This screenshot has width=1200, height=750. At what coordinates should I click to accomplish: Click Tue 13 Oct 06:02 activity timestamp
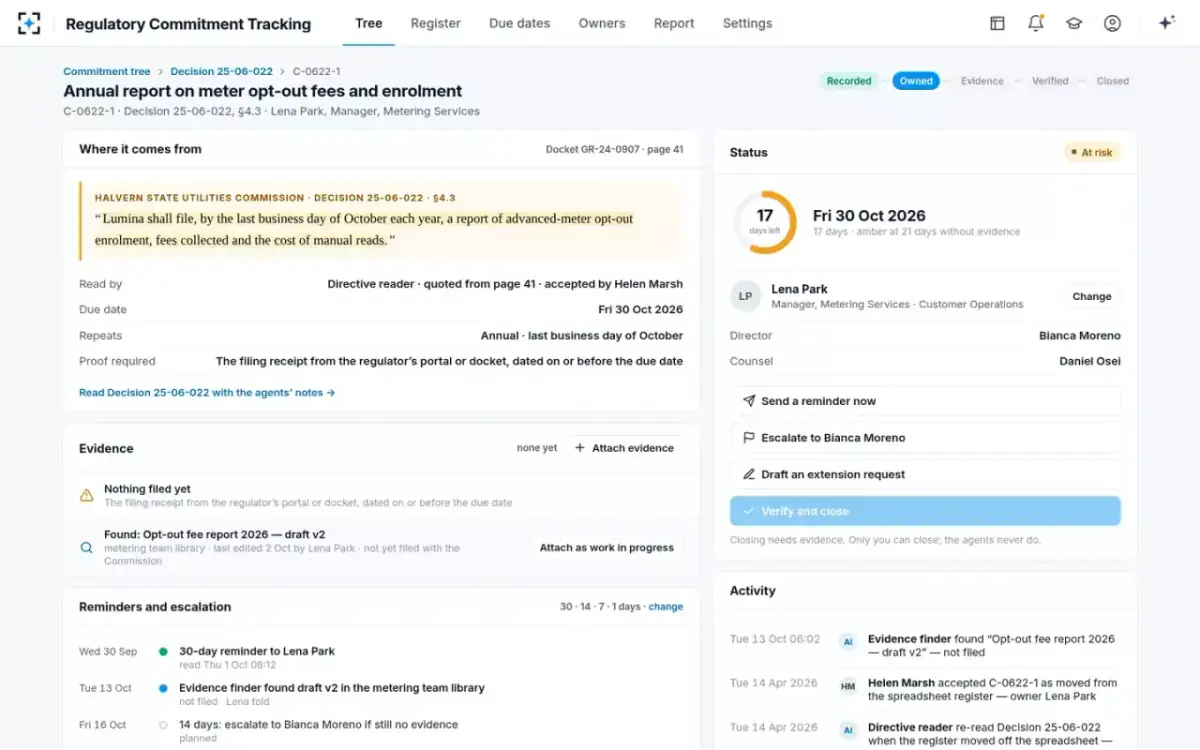point(775,639)
